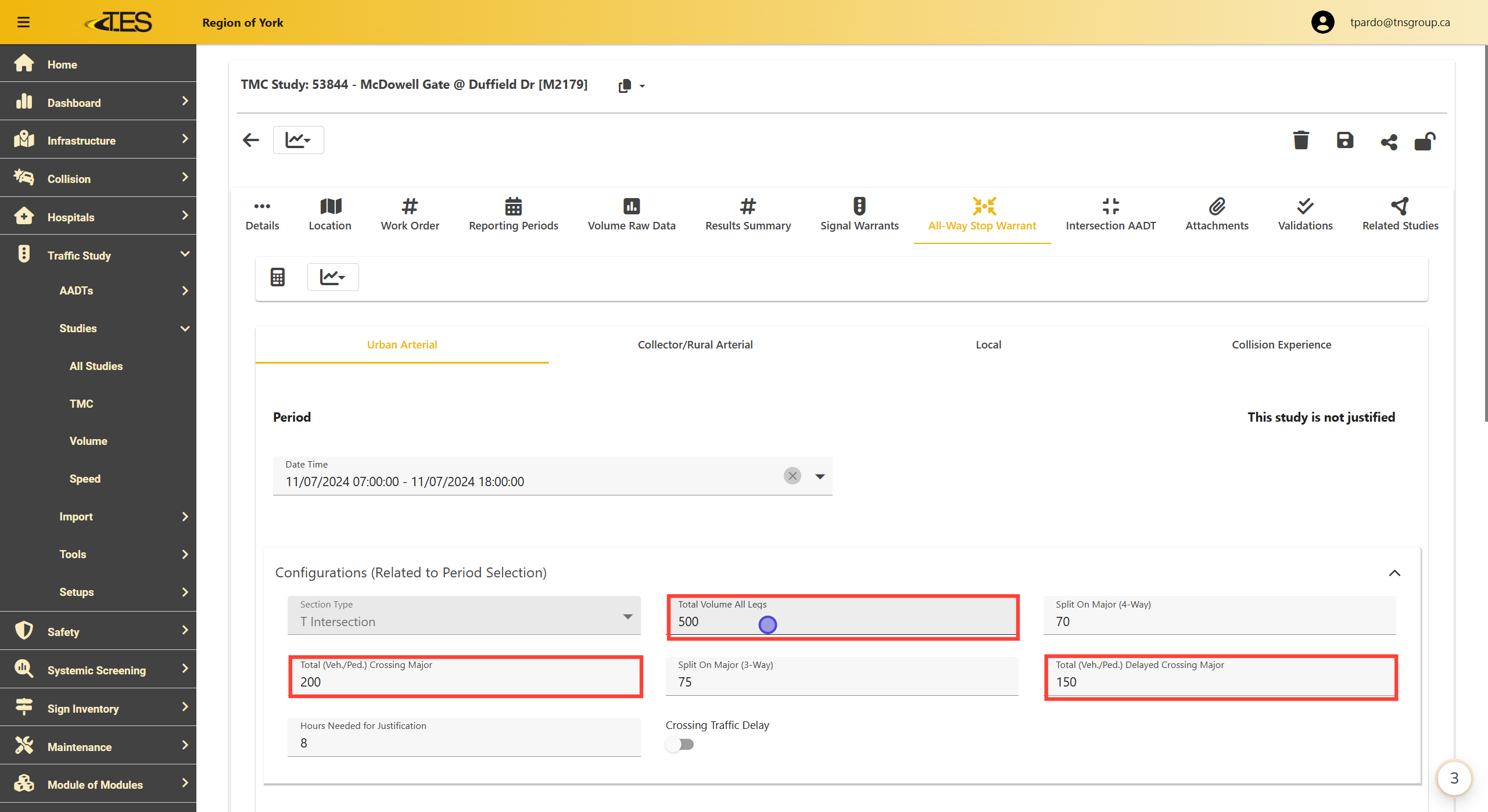Toggle Crossing Traffic Delay switch

click(680, 744)
